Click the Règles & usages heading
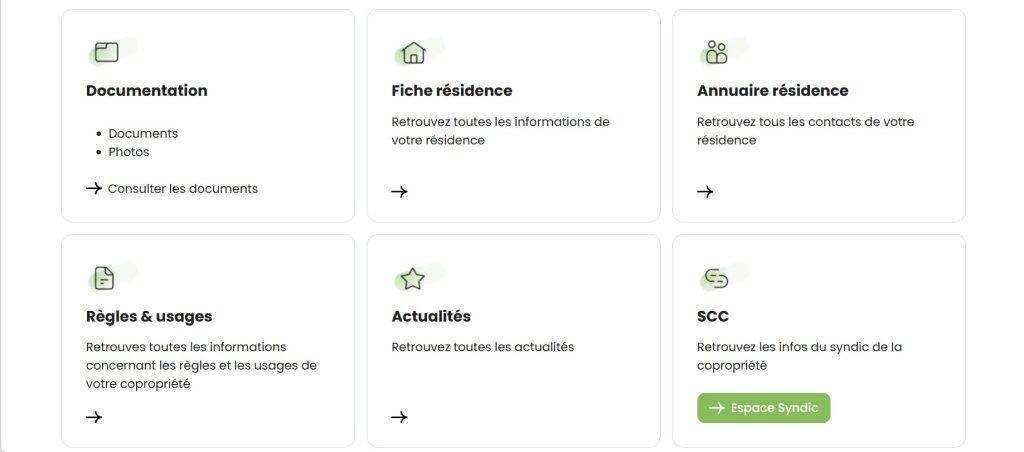The height and width of the screenshot is (452, 1024). (x=149, y=316)
